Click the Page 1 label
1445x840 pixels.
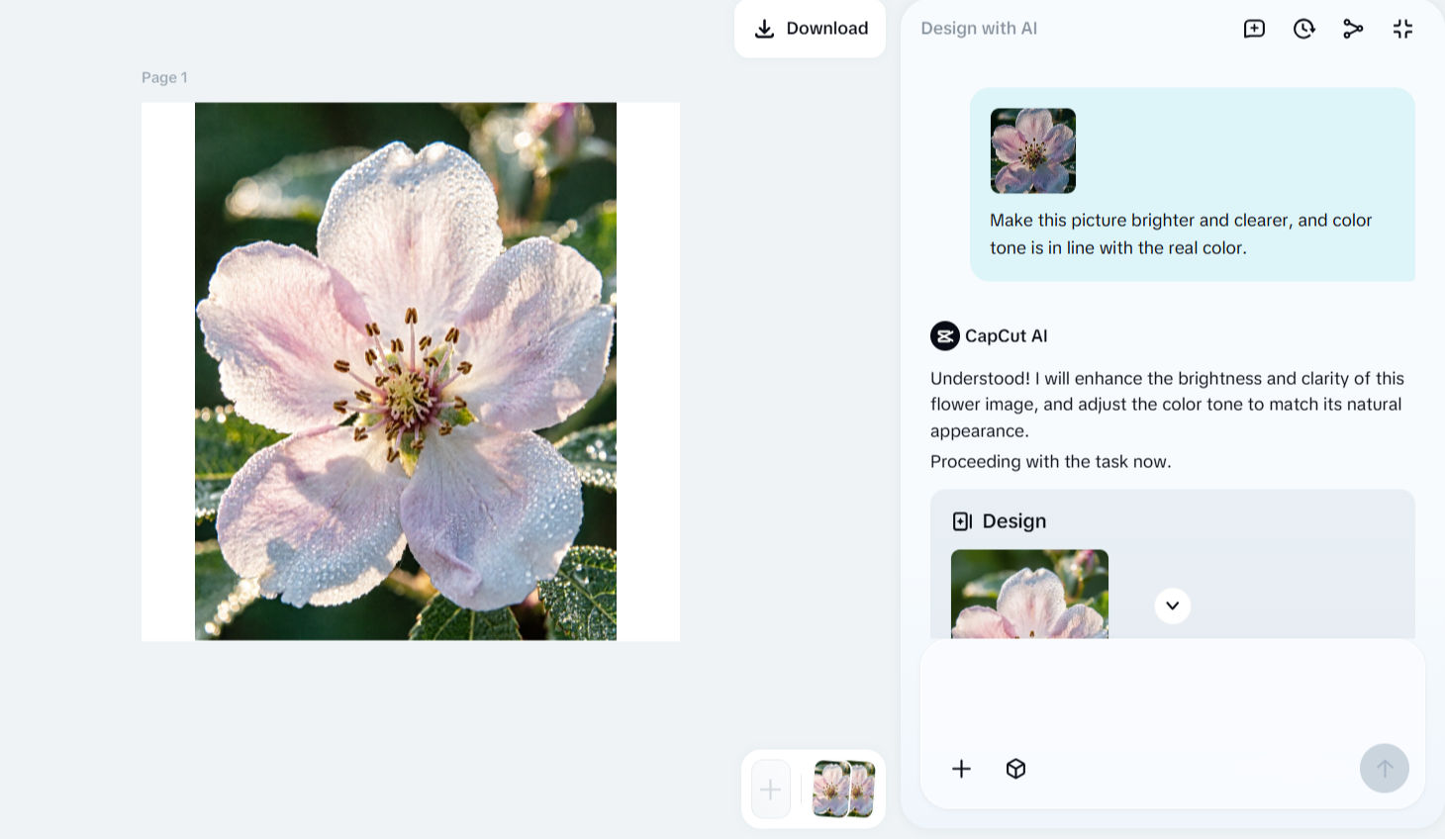click(x=164, y=77)
